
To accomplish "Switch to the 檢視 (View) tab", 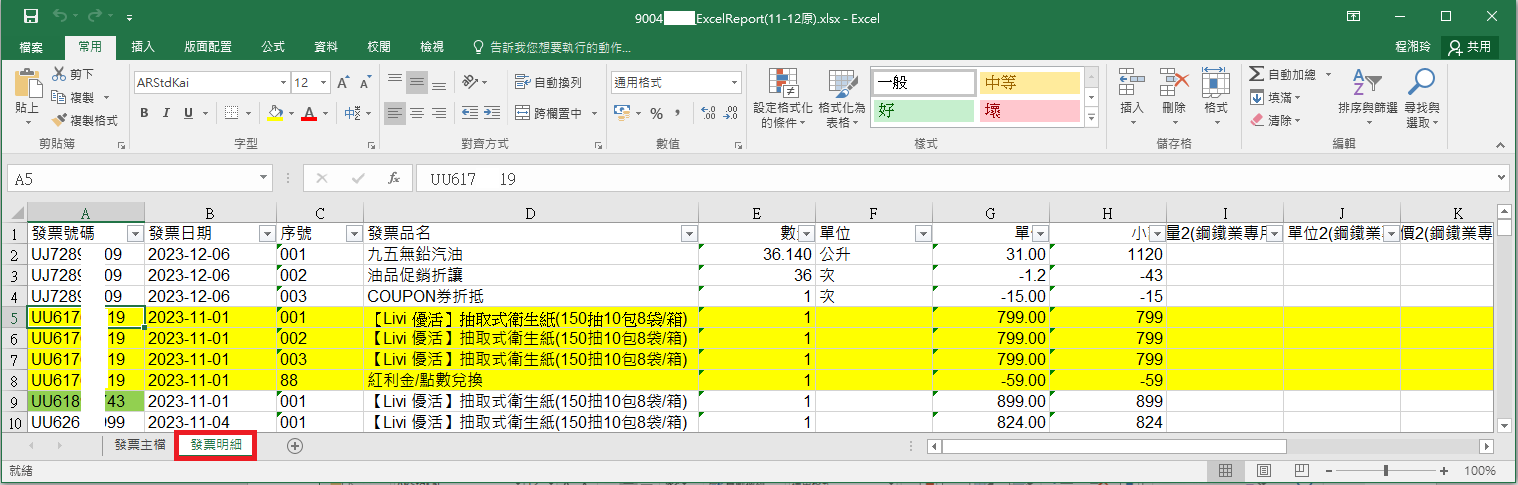I will click(432, 47).
